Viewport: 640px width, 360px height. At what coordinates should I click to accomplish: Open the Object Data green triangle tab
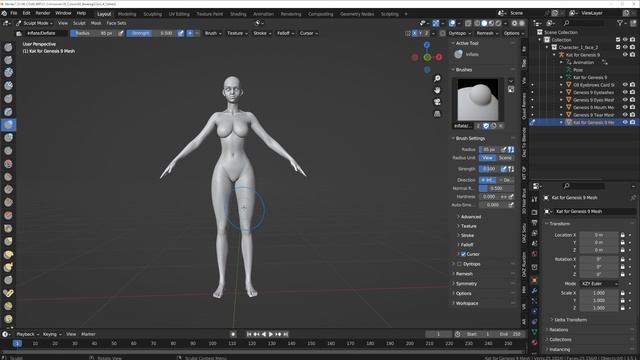(x=535, y=332)
